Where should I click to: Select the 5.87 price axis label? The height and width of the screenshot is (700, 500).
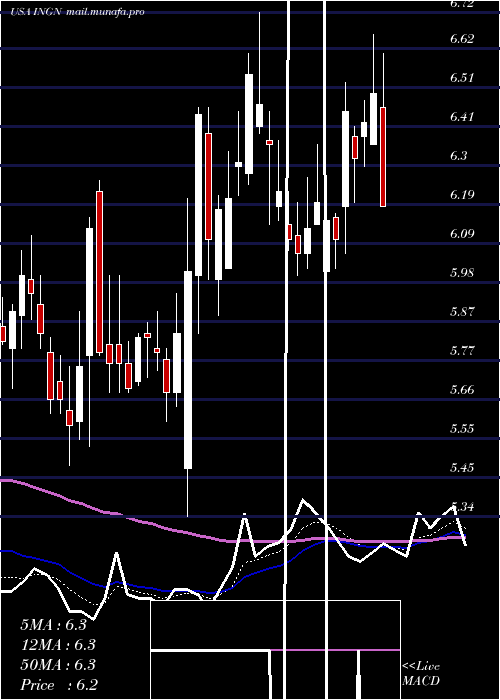pos(462,312)
